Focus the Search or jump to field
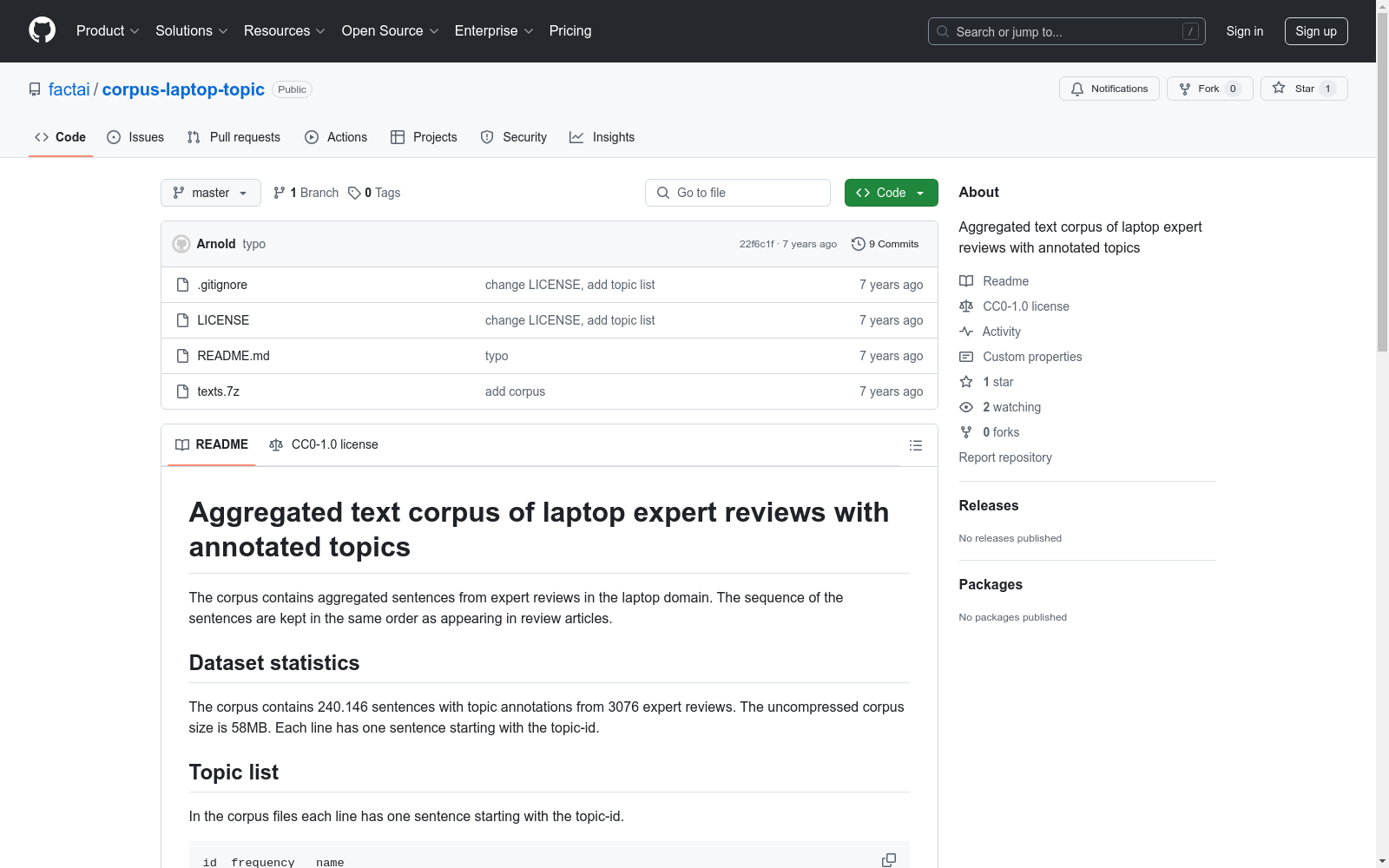Screen dimensions: 1389x868 point(1066,31)
